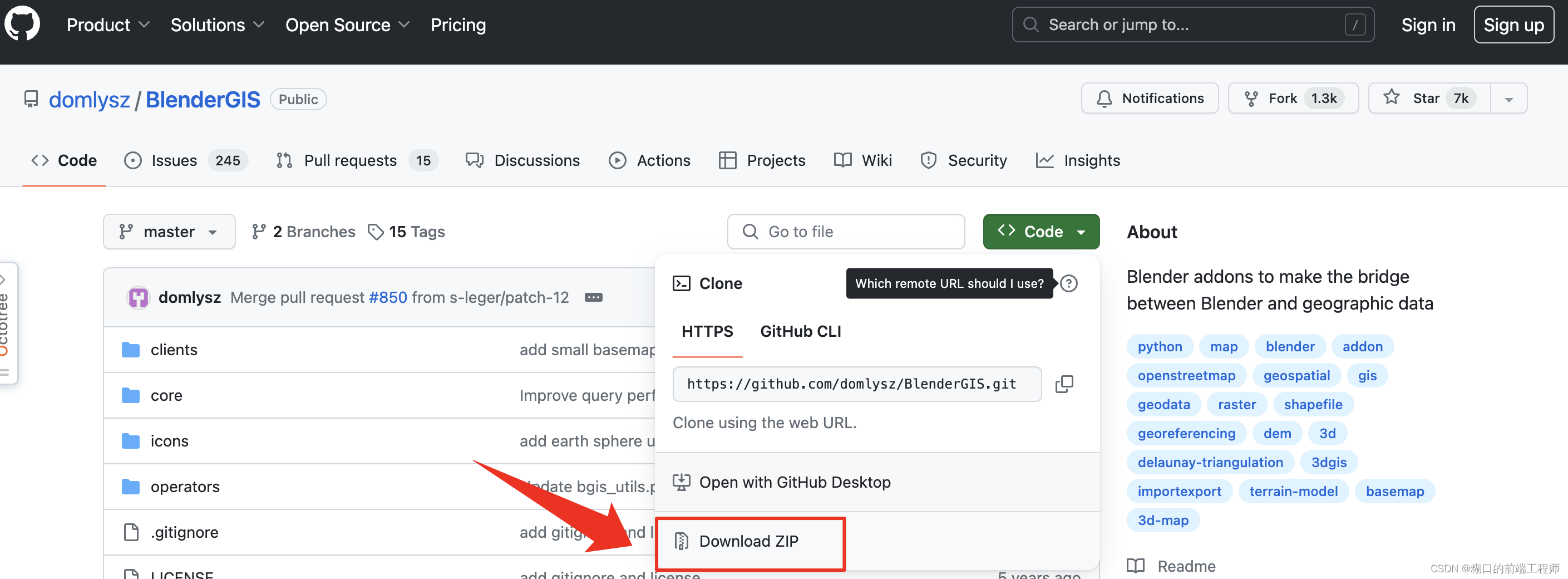Expand the Solutions menu
Viewport: 1568px width, 579px height.
pos(216,25)
